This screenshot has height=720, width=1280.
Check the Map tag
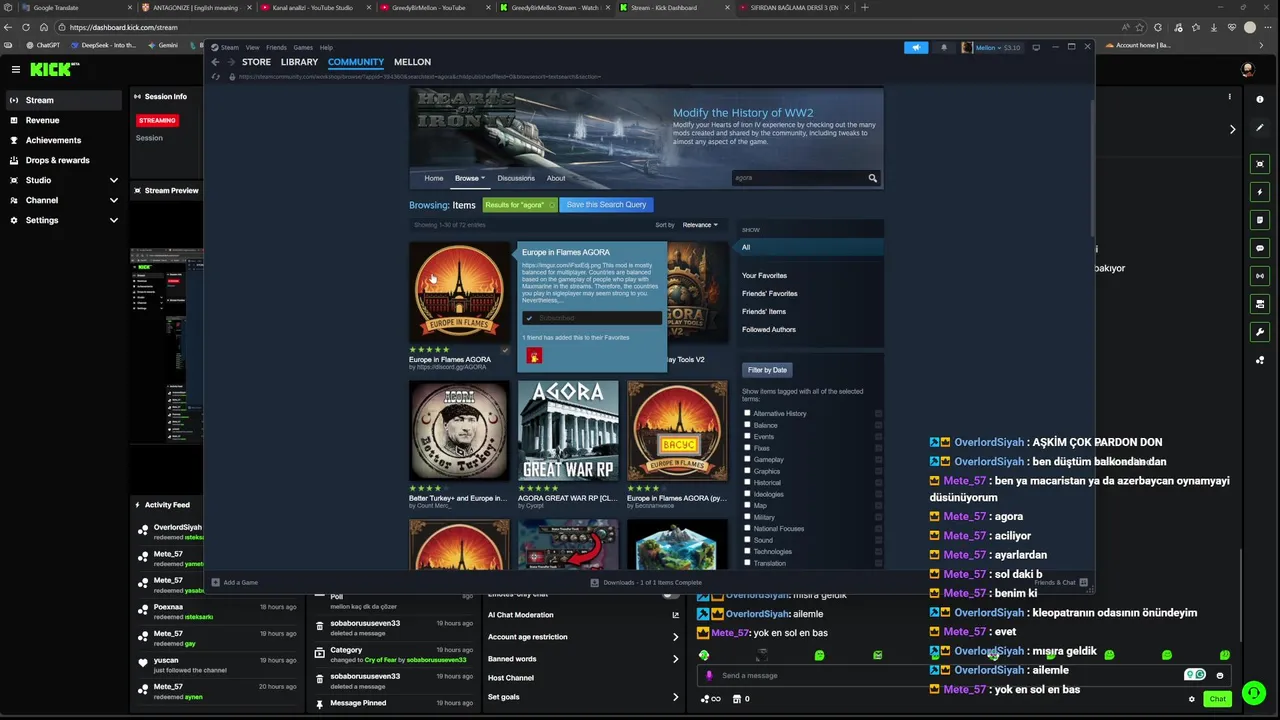pos(747,505)
